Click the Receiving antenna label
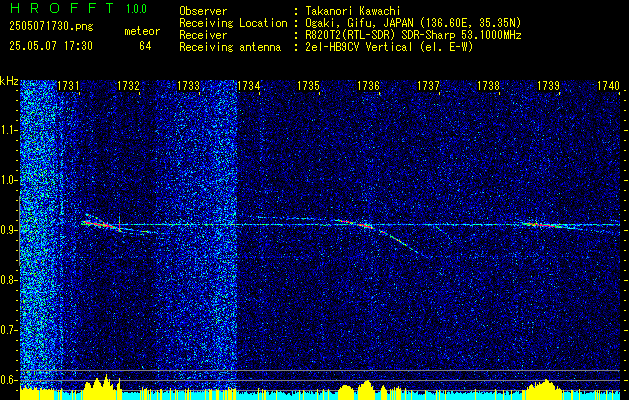 pyautogui.click(x=230, y=47)
